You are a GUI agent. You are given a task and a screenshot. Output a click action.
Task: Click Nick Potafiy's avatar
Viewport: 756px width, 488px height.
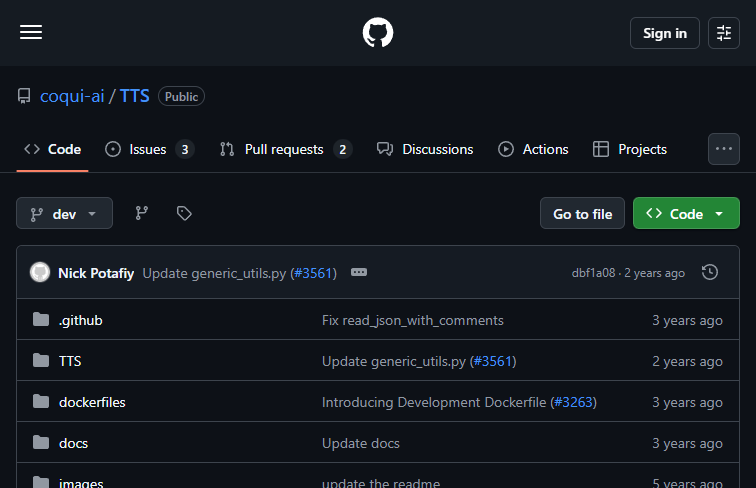[x=40, y=272]
